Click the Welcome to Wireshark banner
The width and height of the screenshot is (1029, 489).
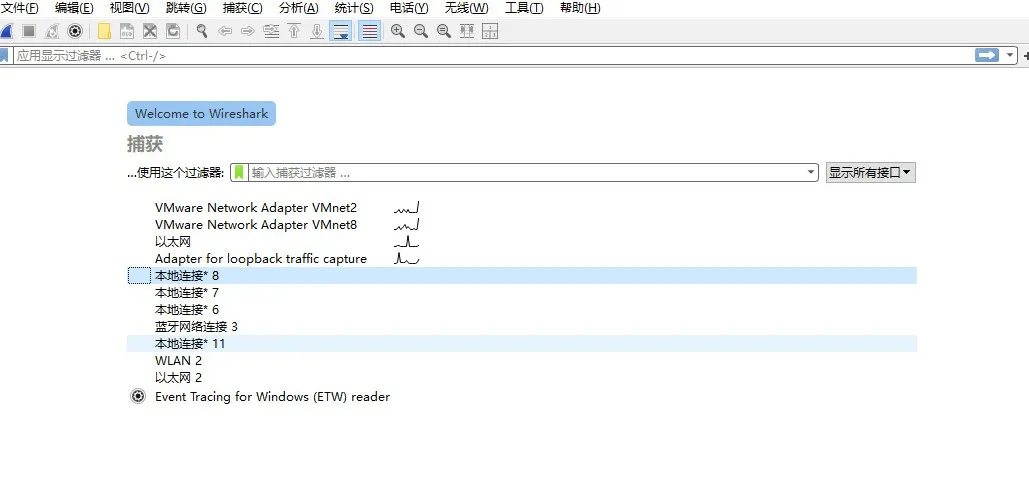click(201, 114)
